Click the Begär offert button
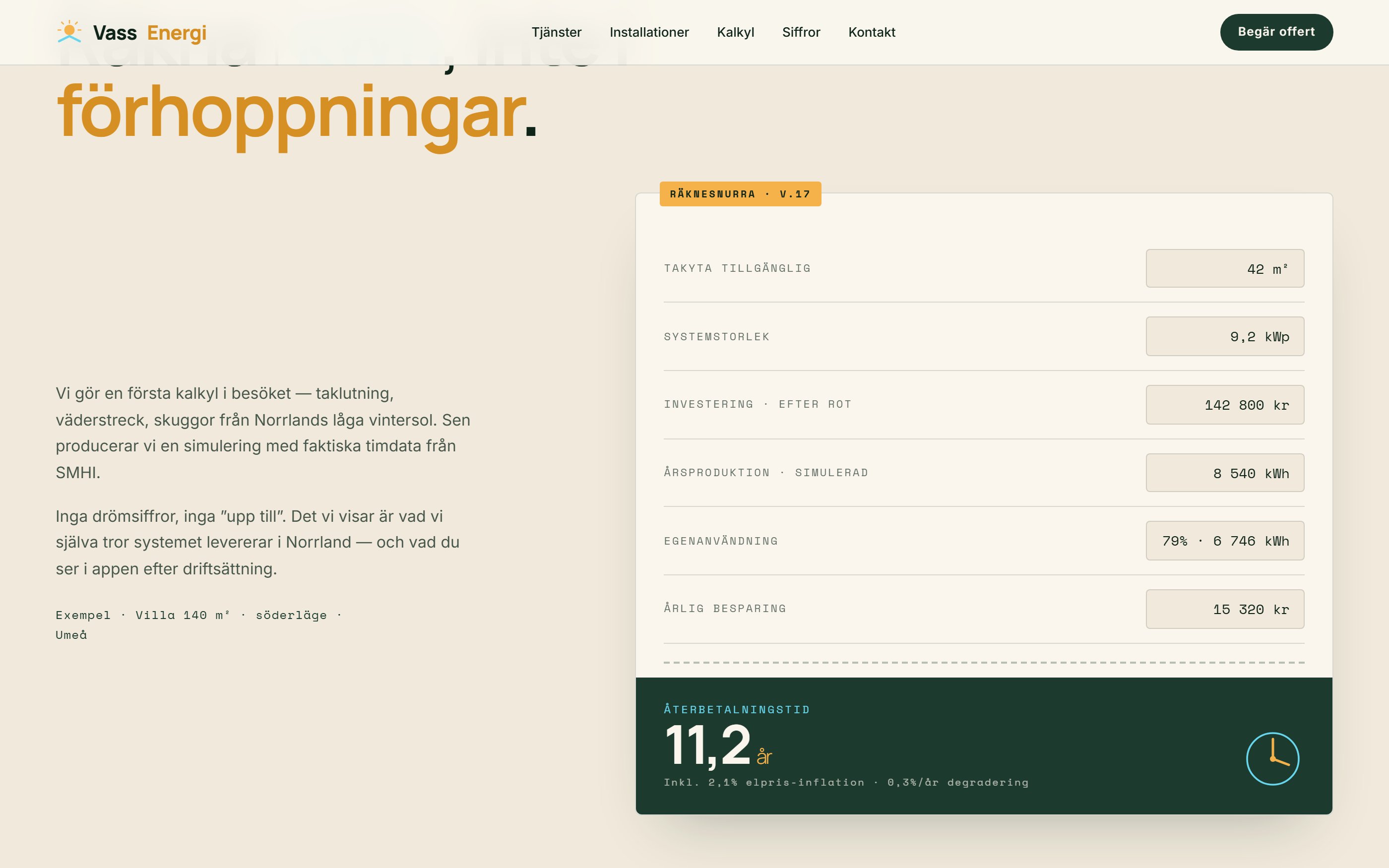1389x868 pixels. (1276, 32)
